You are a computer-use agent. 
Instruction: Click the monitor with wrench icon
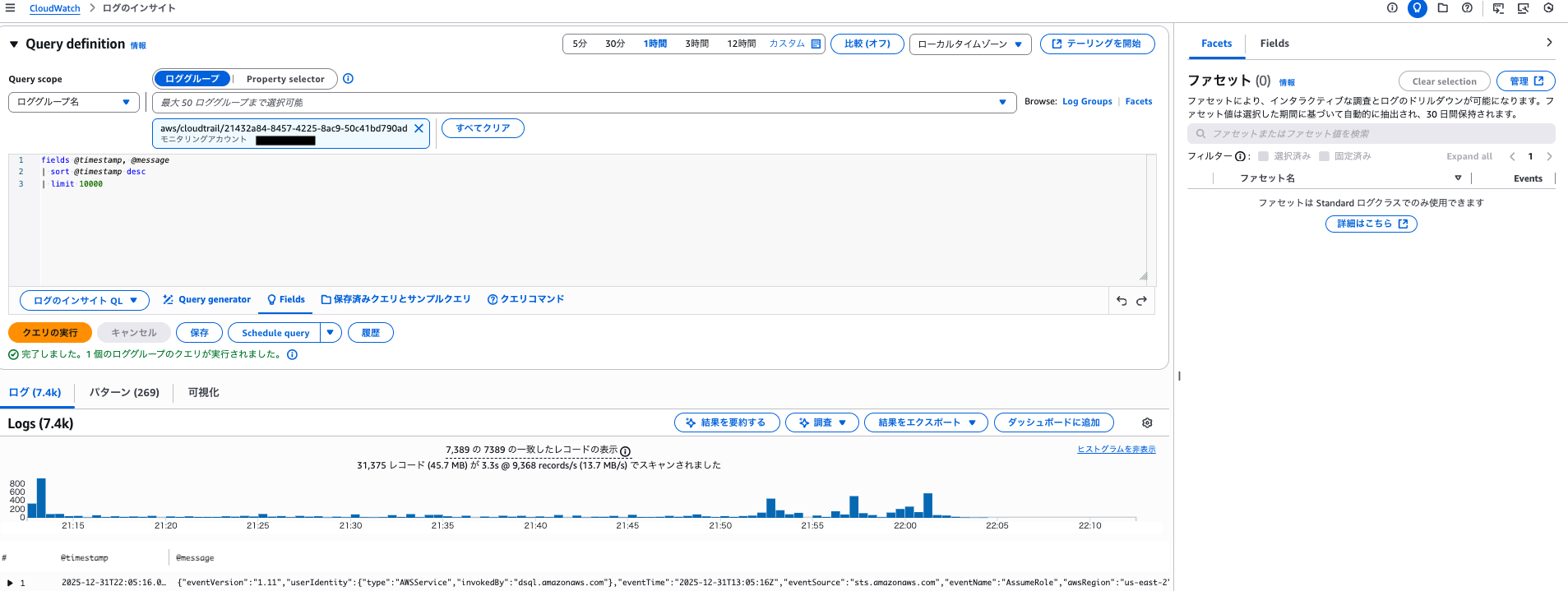click(1523, 8)
